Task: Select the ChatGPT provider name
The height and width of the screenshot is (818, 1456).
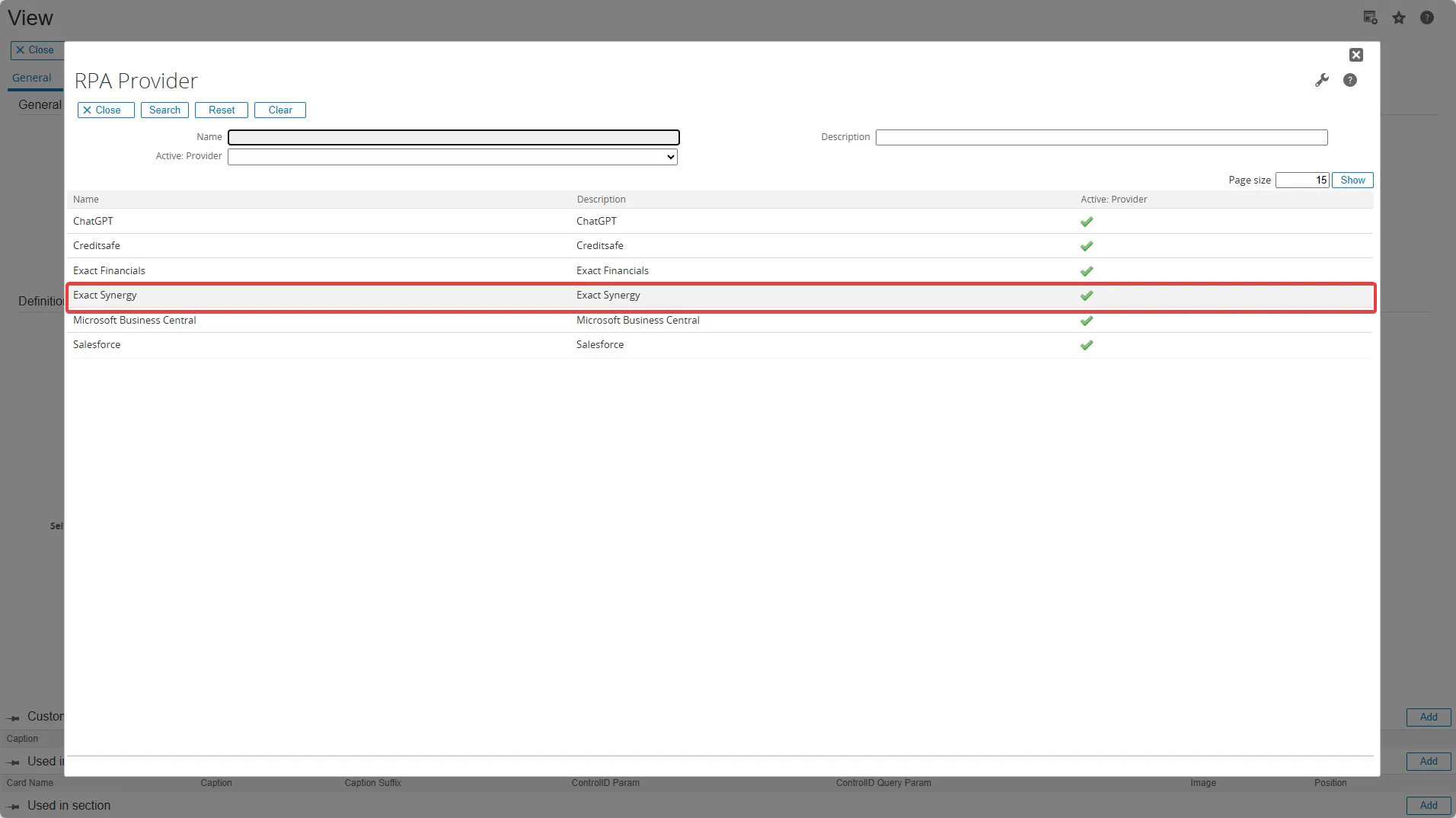Action: click(x=93, y=221)
